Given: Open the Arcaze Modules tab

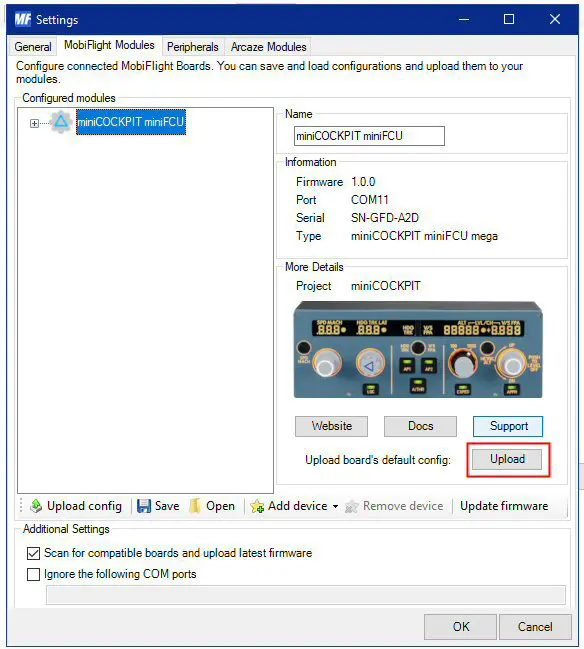Looking at the screenshot, I should click(269, 47).
